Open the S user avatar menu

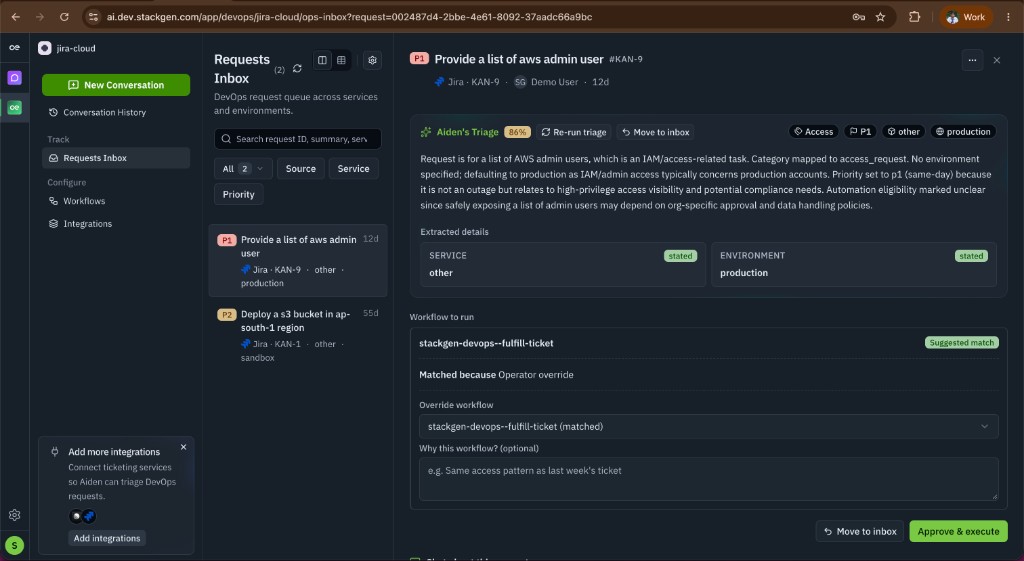coord(14,545)
